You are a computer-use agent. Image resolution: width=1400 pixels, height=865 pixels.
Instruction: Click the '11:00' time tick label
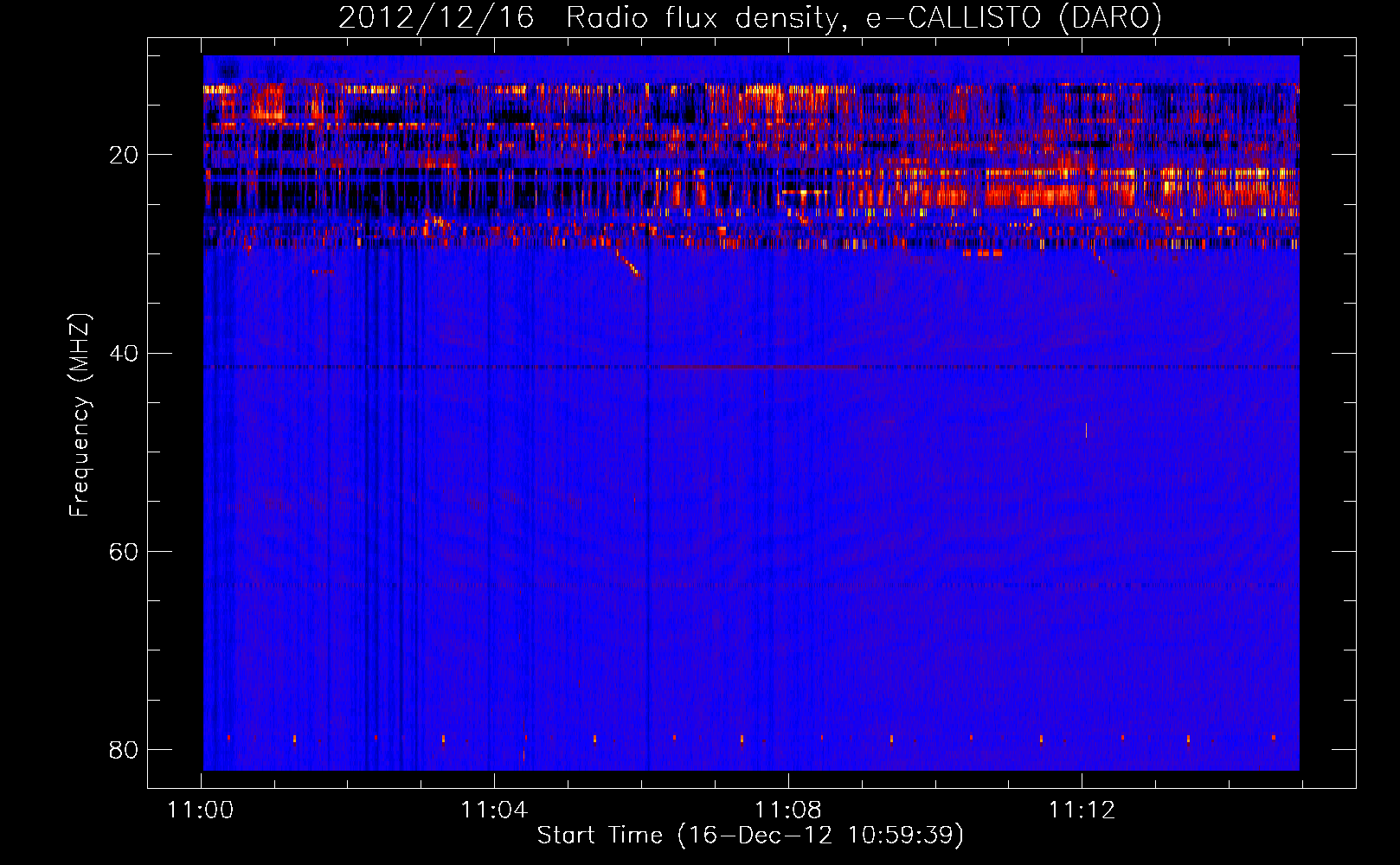coord(201,811)
